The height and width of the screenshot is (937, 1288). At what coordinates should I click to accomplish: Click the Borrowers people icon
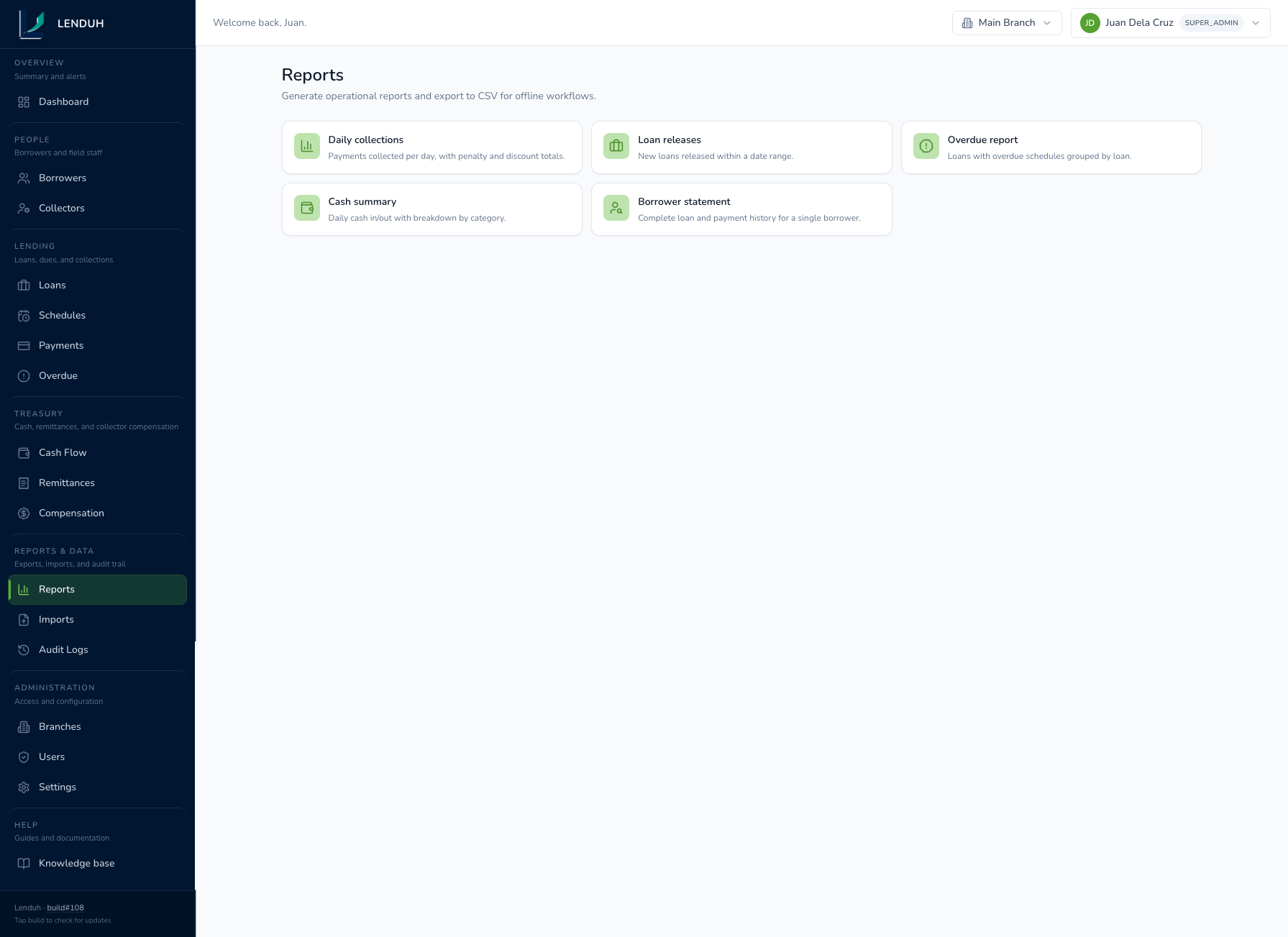pyautogui.click(x=24, y=178)
